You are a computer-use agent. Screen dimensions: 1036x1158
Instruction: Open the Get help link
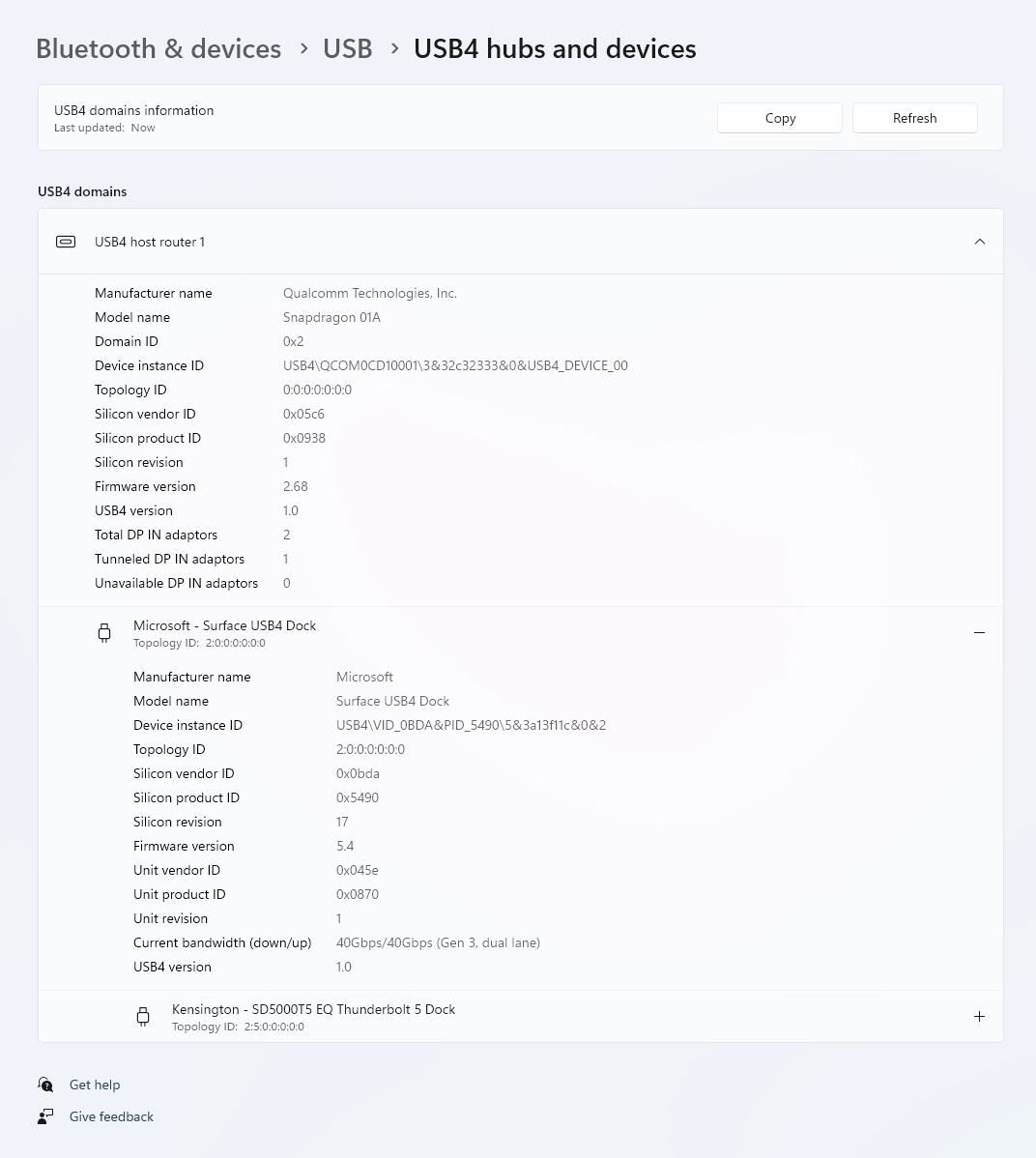pos(95,1085)
